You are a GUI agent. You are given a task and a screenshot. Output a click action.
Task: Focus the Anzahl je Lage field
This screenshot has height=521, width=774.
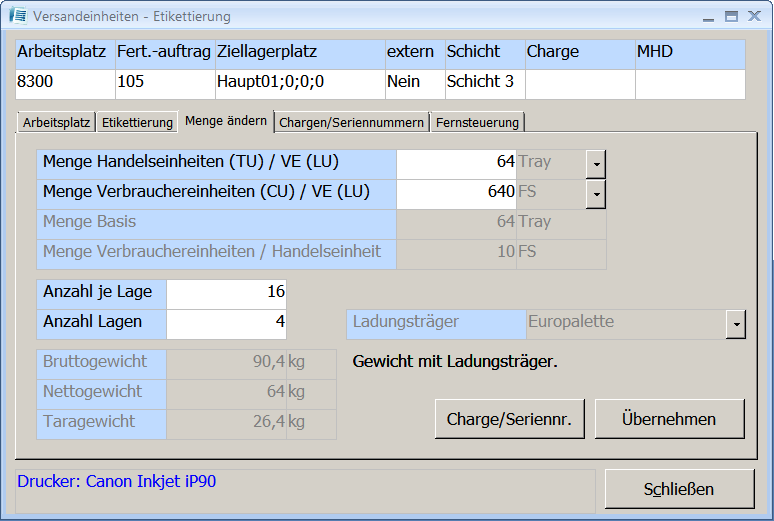tap(226, 293)
